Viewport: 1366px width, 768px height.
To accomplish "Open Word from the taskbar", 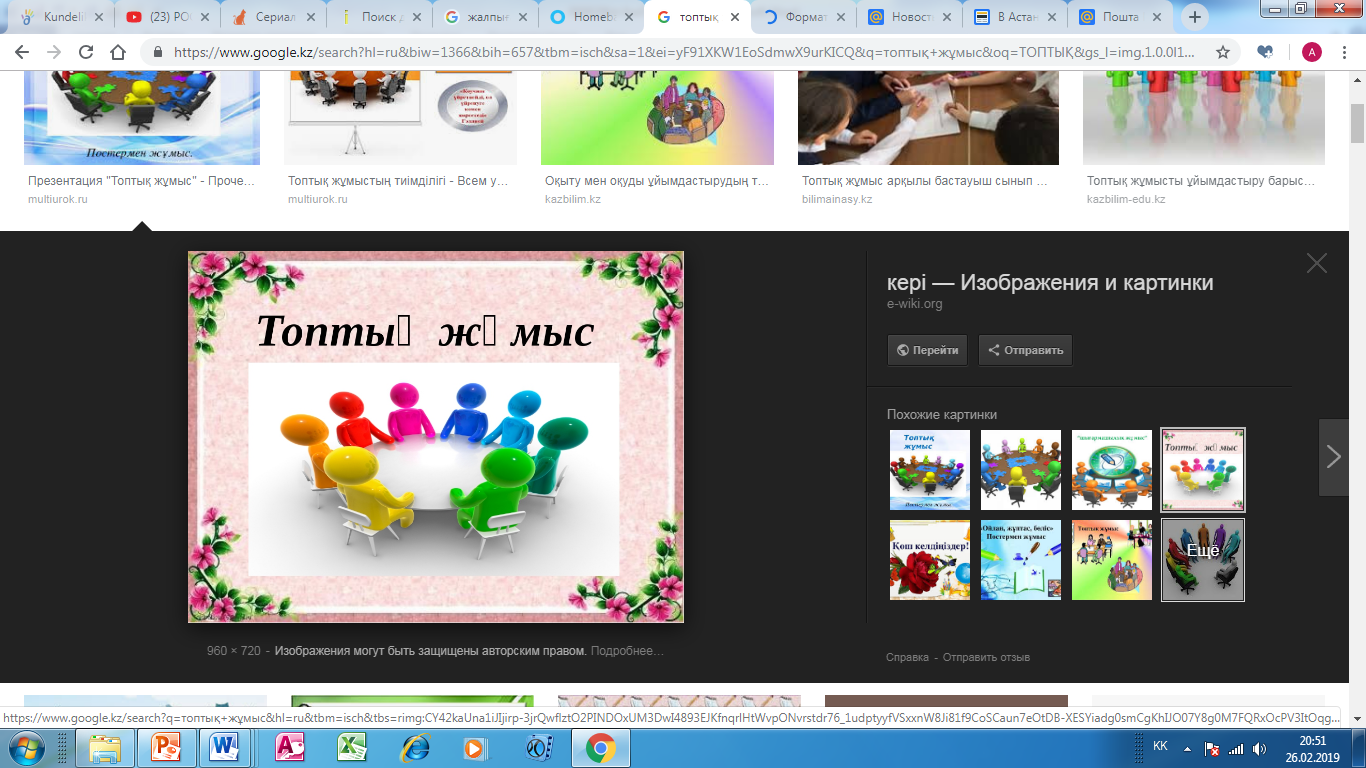I will [225, 748].
